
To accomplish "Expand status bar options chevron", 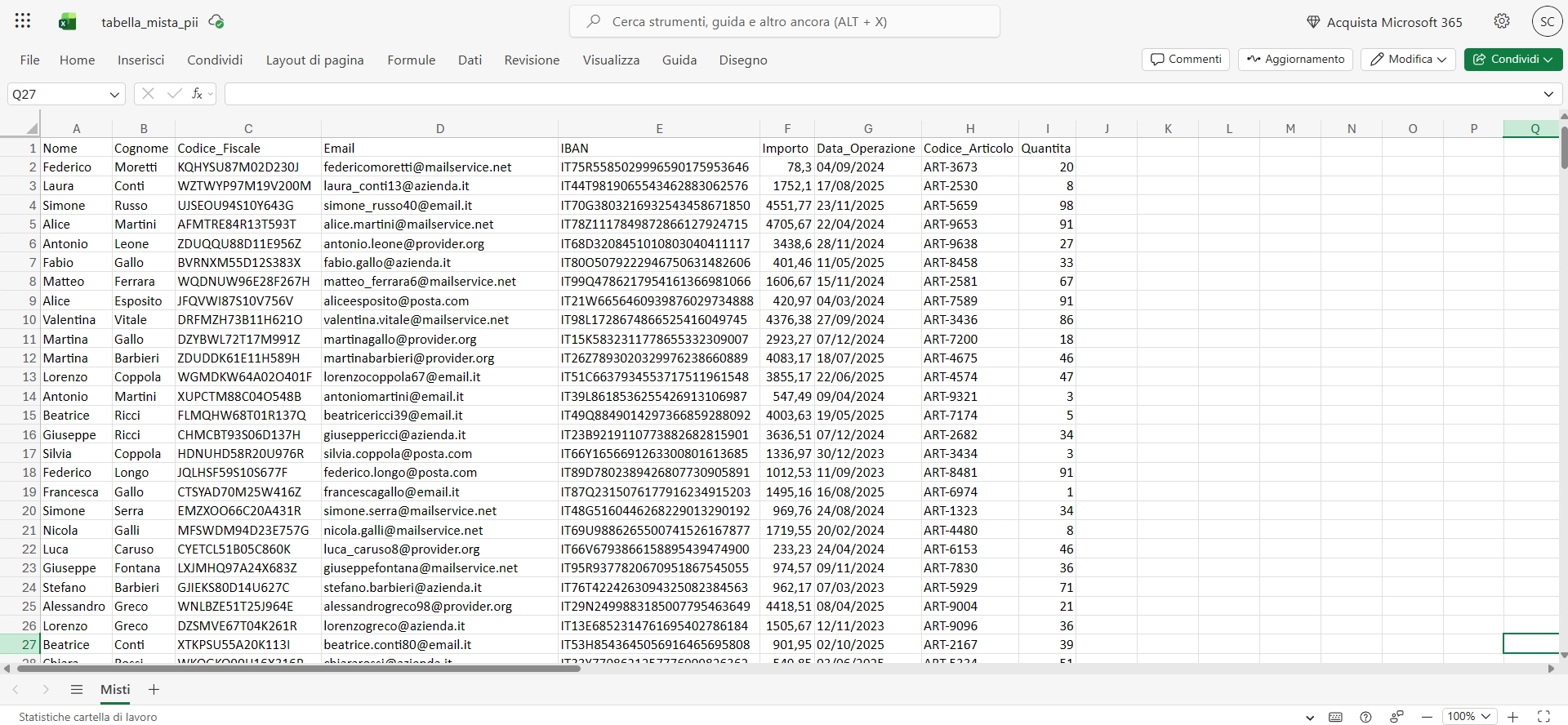I will coord(1310,718).
